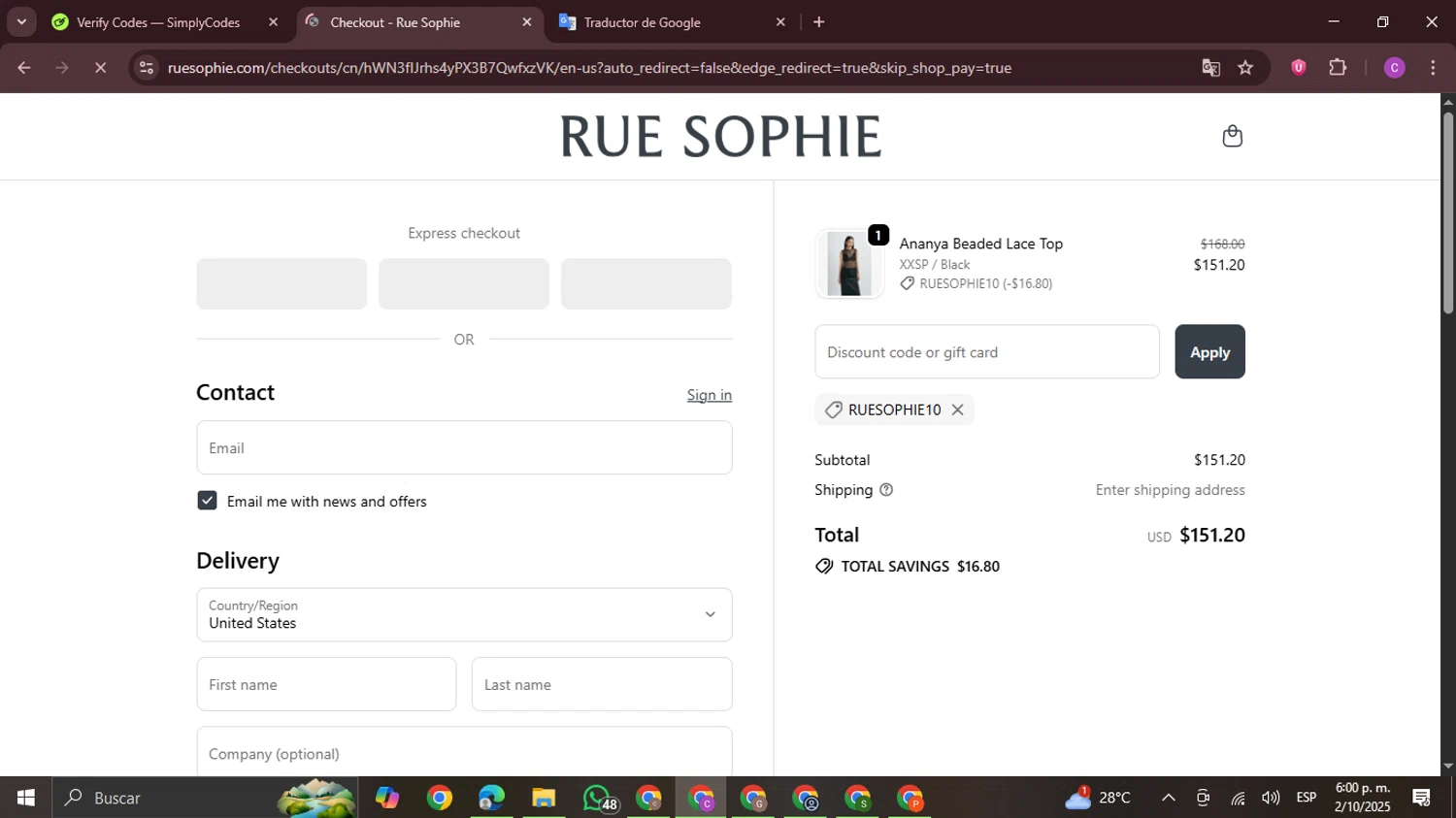Show hidden system tray icons
This screenshot has width=1456, height=818.
click(1169, 798)
